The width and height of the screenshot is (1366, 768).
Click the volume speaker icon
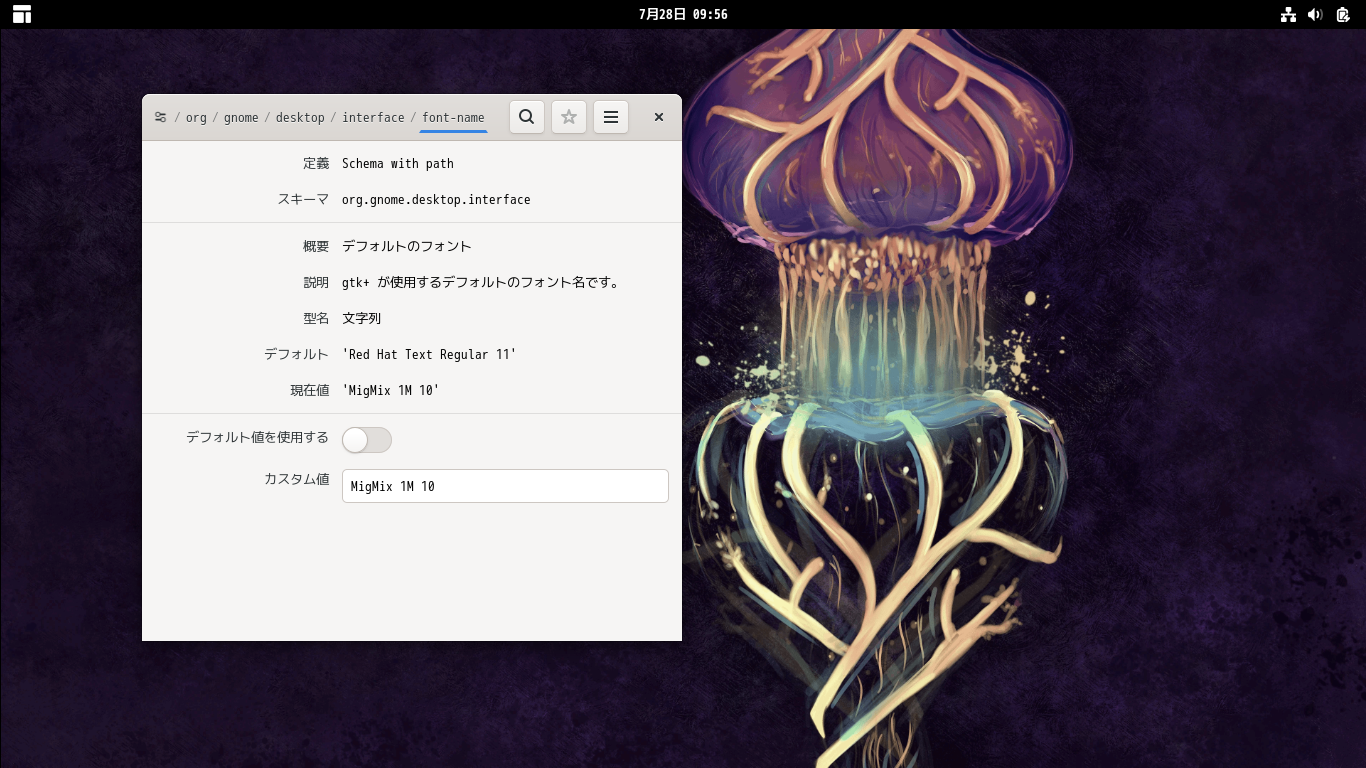(1315, 14)
